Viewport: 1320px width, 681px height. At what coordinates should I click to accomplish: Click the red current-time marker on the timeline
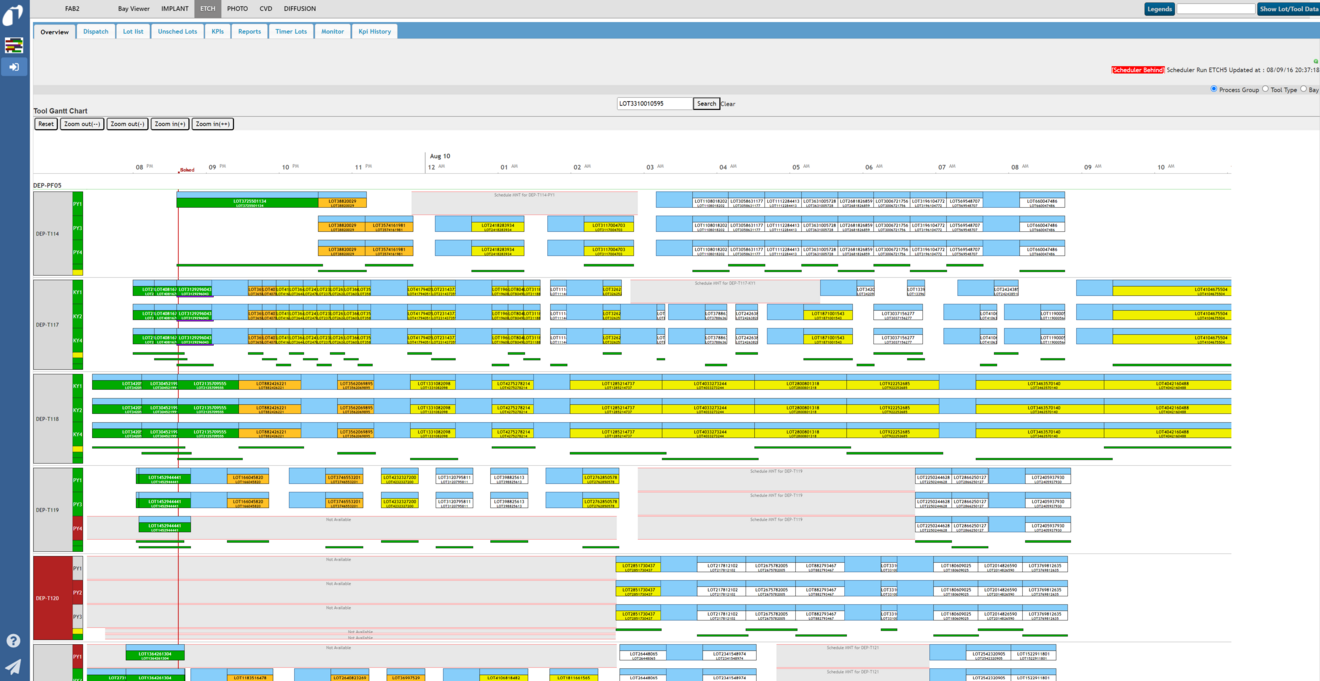click(x=179, y=170)
